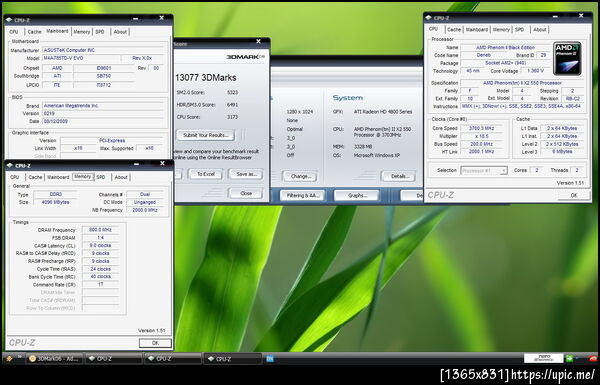Click the 13077 3DMarks score text
Viewport: 600px width, 385px height.
[206, 78]
